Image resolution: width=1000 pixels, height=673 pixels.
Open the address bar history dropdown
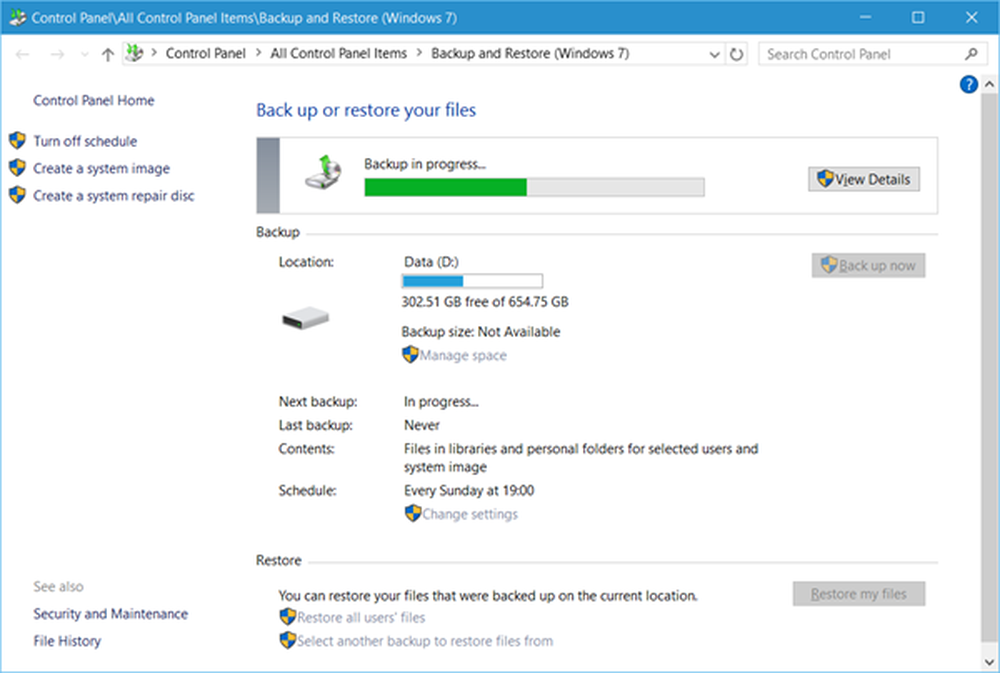pos(714,54)
